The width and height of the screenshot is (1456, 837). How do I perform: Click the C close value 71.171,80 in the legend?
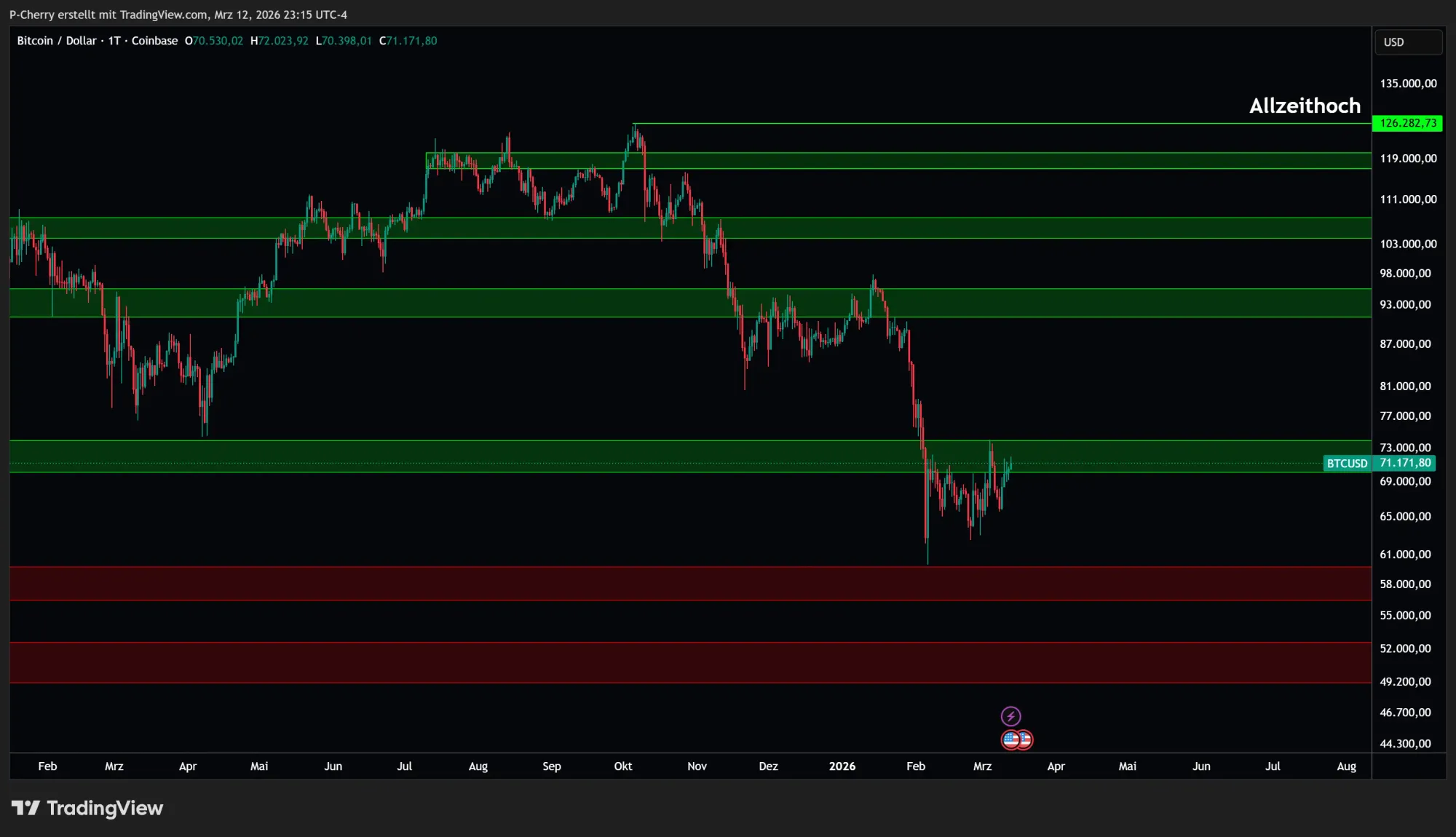click(x=408, y=41)
